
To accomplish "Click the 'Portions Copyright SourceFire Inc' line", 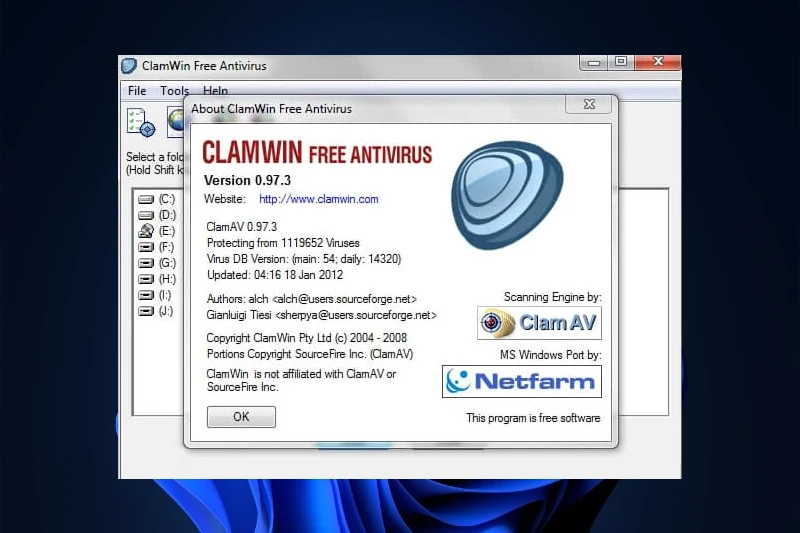I will tap(310, 354).
